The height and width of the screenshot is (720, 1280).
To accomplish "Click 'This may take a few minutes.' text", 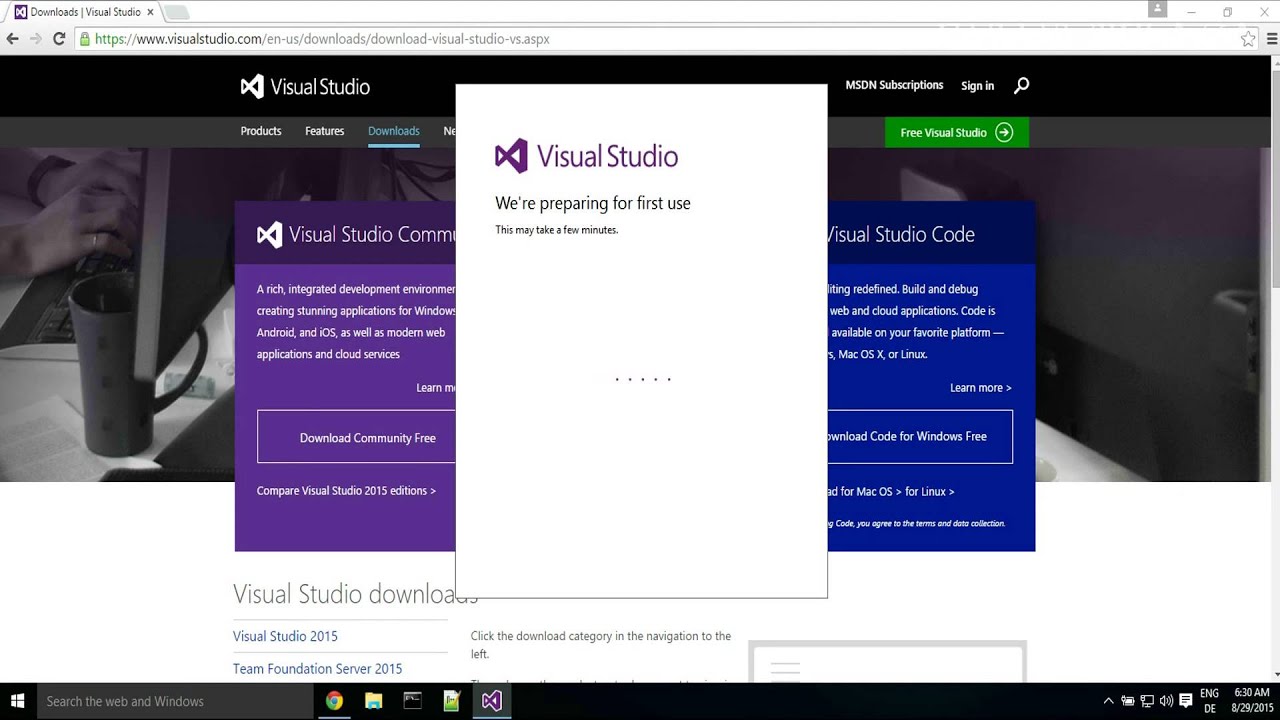I will click(557, 230).
